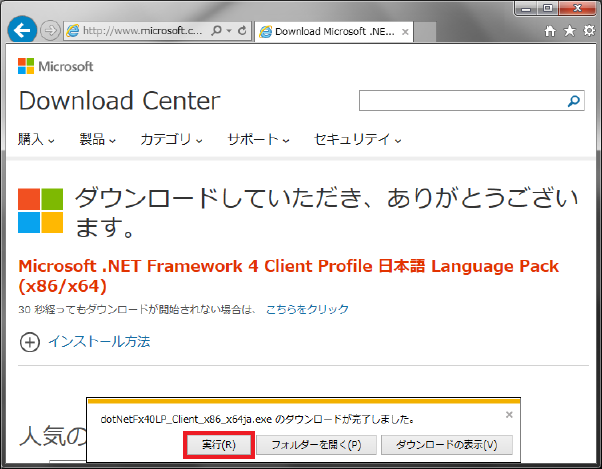Open favorites with the star icon

tap(570, 31)
